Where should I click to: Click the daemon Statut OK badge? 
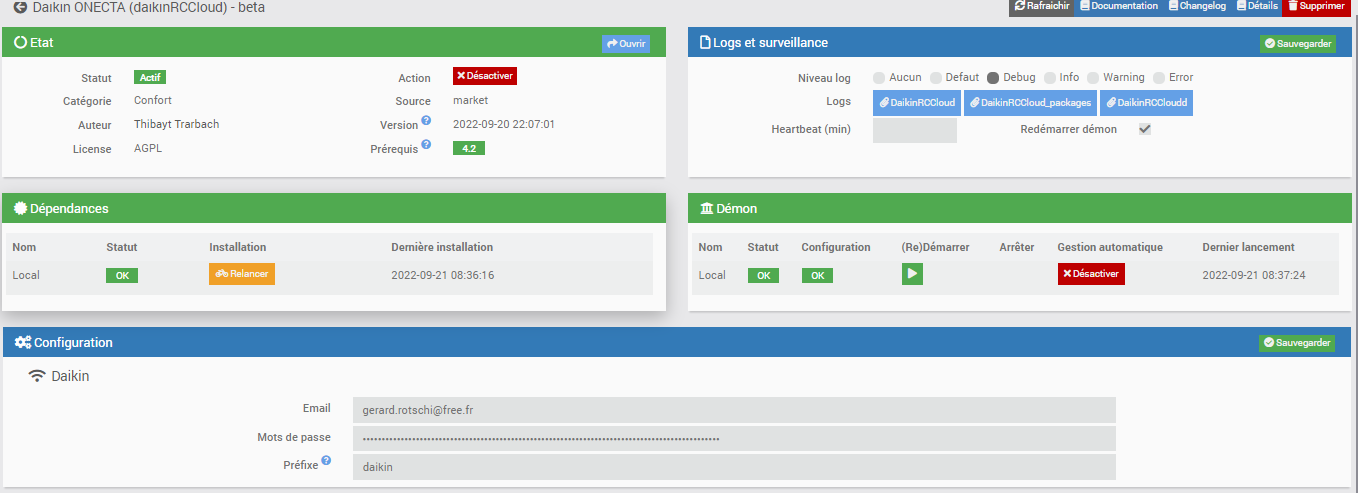763,275
